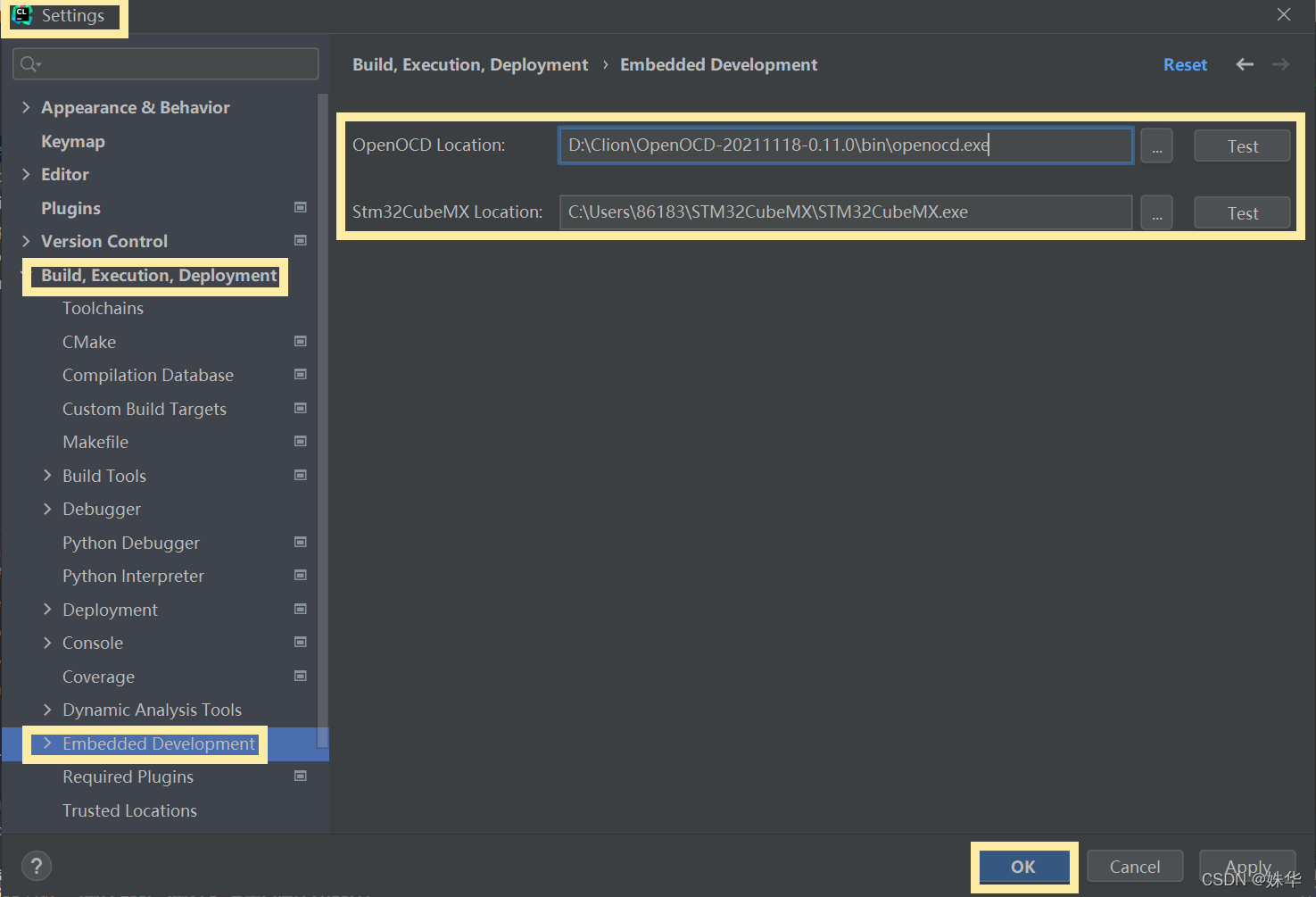Click the project-level icon beside Build Tools

tap(301, 475)
